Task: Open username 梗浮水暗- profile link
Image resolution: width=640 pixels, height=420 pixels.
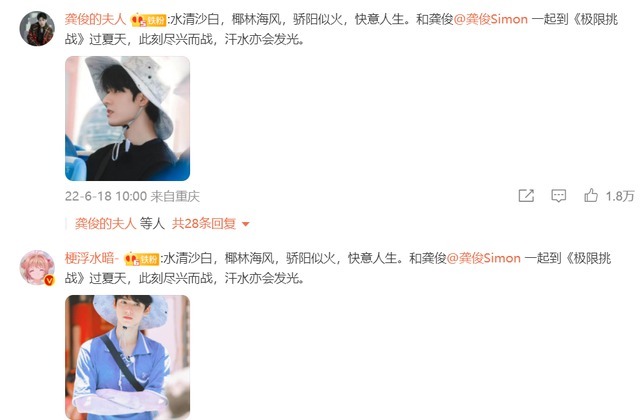Action: coord(92,258)
